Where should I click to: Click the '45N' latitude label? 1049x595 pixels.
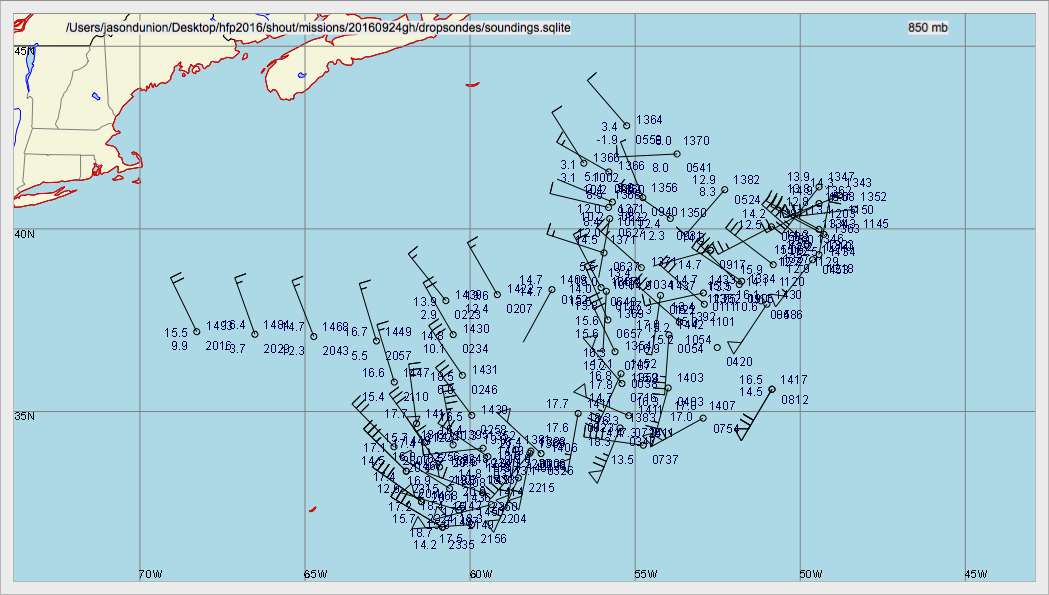tap(25, 51)
